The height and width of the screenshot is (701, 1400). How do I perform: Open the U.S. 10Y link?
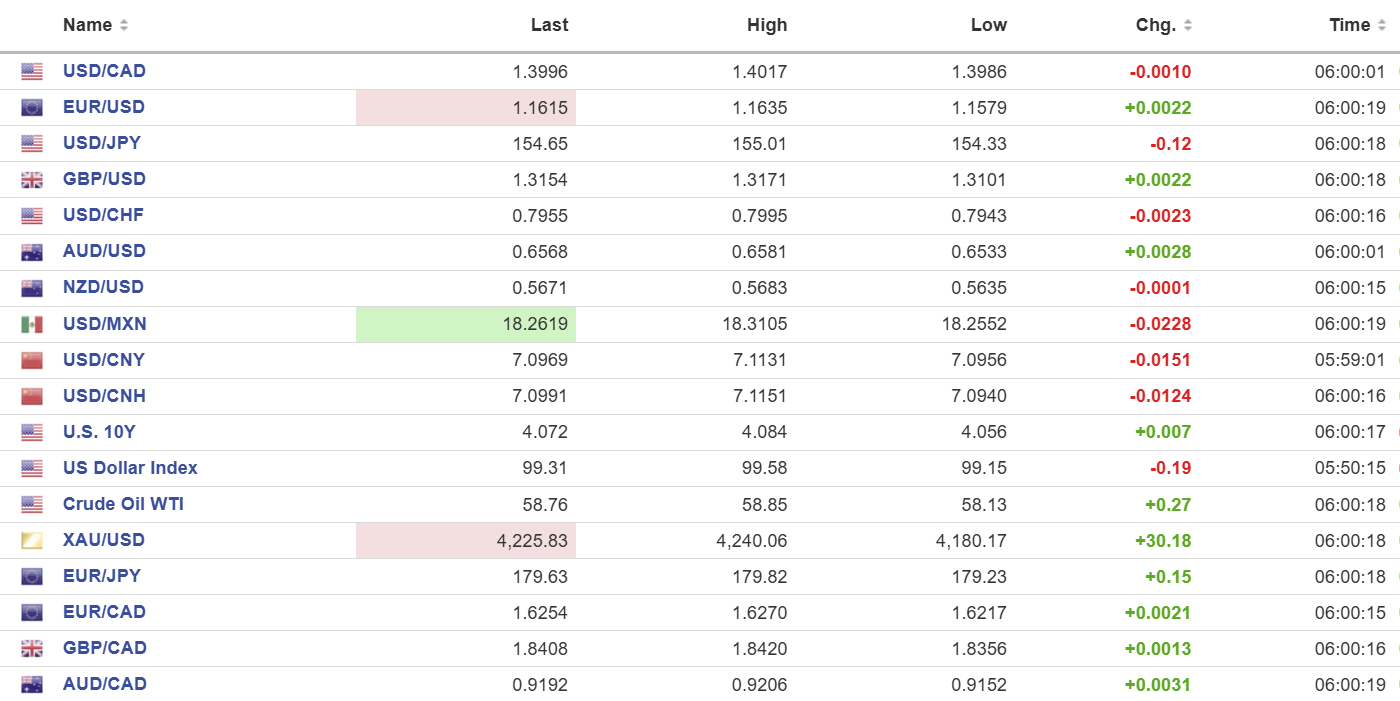tap(99, 432)
